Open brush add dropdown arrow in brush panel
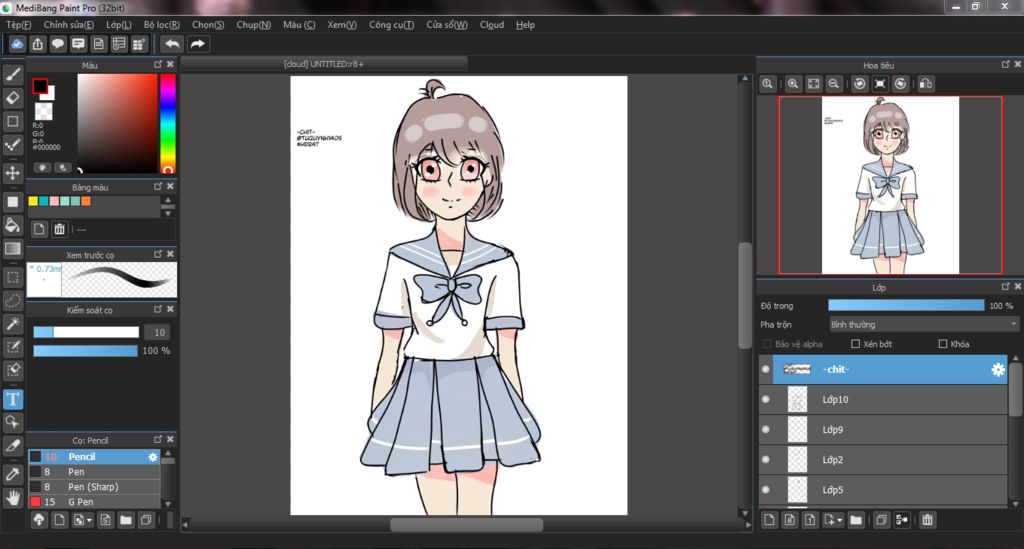 pos(89,520)
